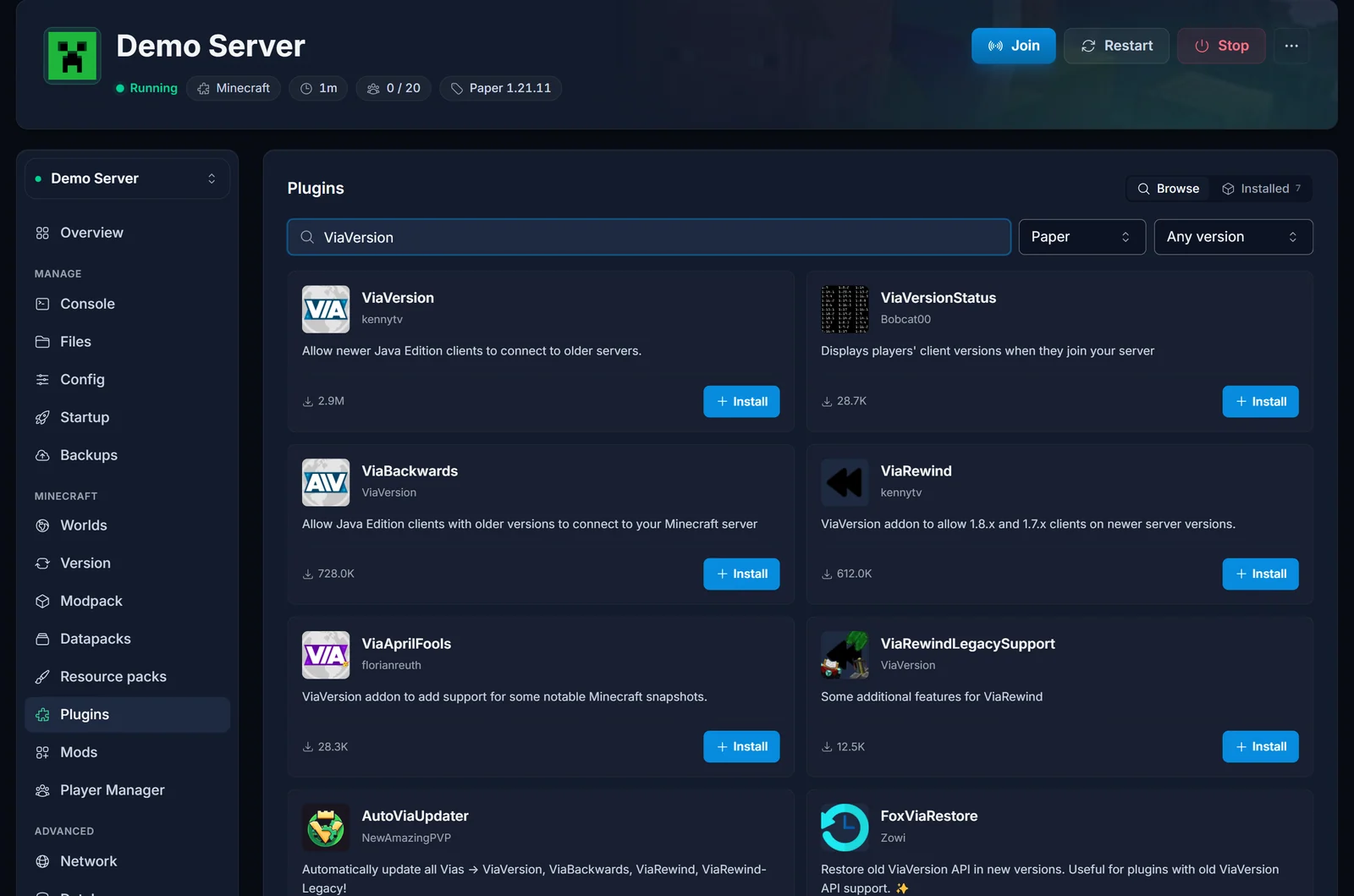Screen dimensions: 1354x896
Task: Open the Network page
Action: click(128, 861)
